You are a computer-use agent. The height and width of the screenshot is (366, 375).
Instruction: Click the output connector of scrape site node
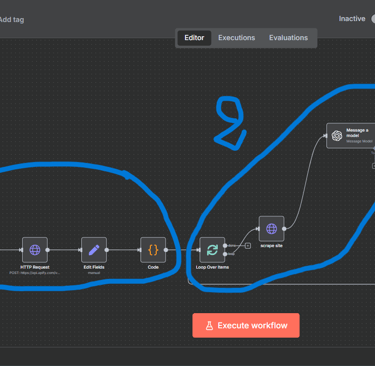pyautogui.click(x=284, y=229)
